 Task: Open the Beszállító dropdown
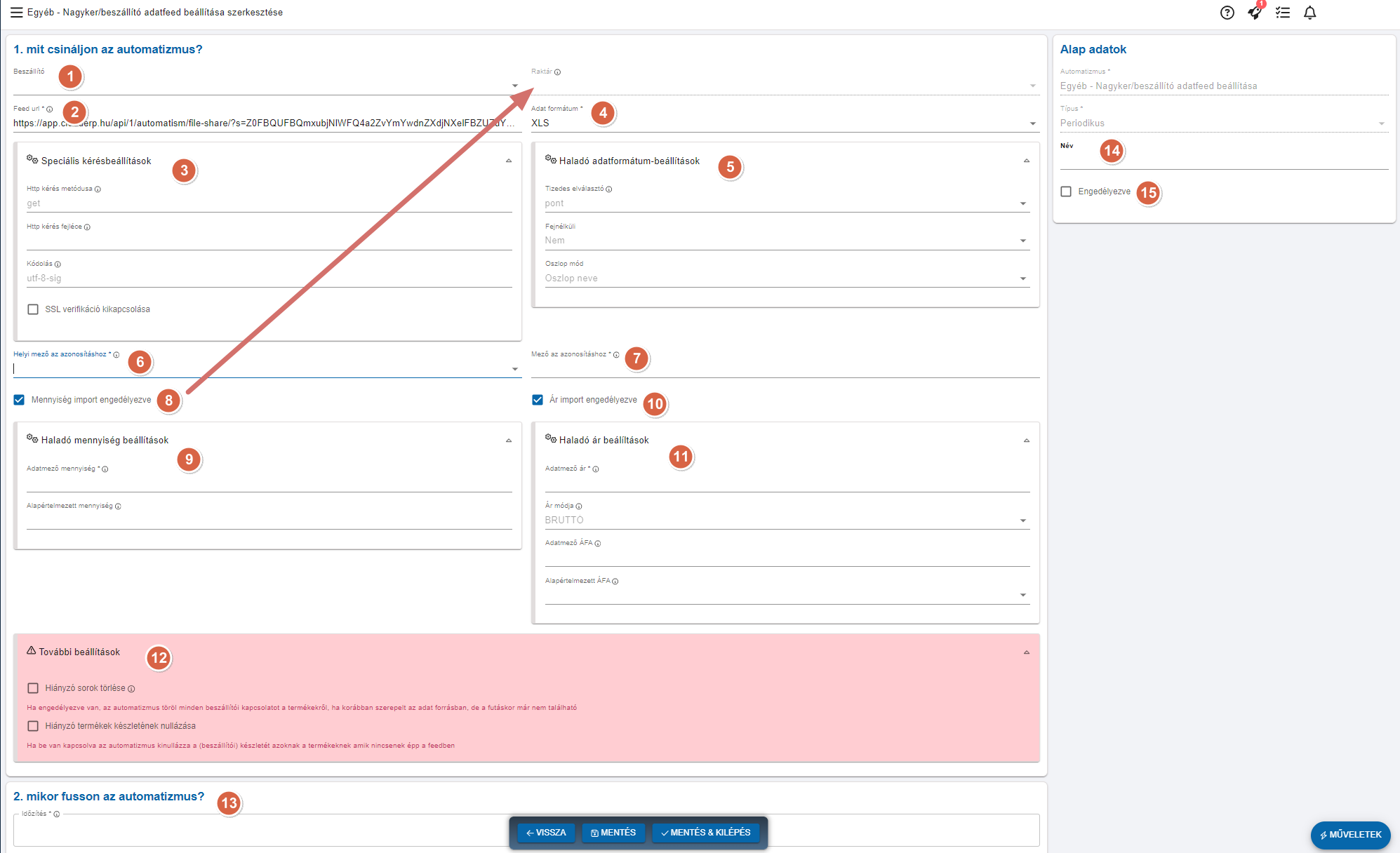(267, 86)
